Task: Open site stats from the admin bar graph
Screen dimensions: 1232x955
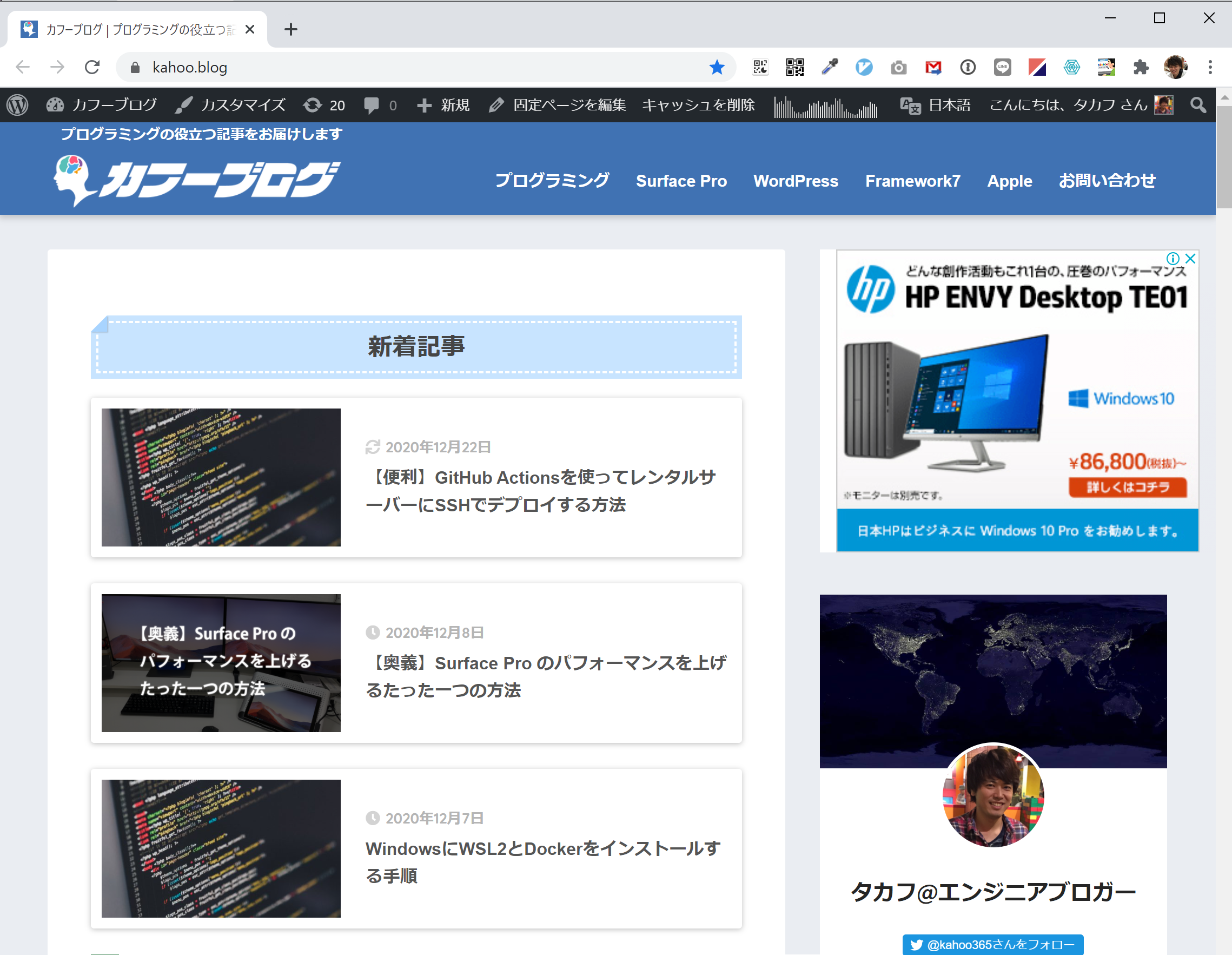Action: click(x=825, y=106)
